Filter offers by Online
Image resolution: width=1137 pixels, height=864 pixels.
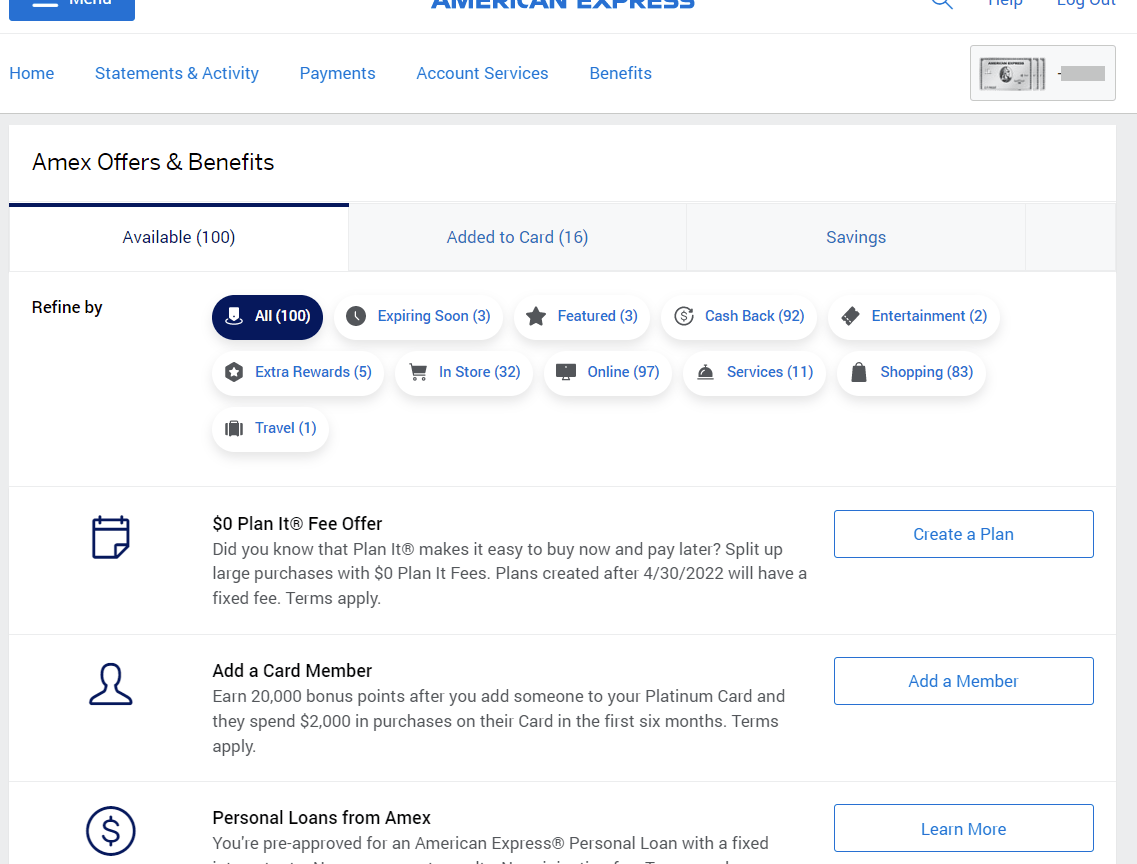(608, 372)
